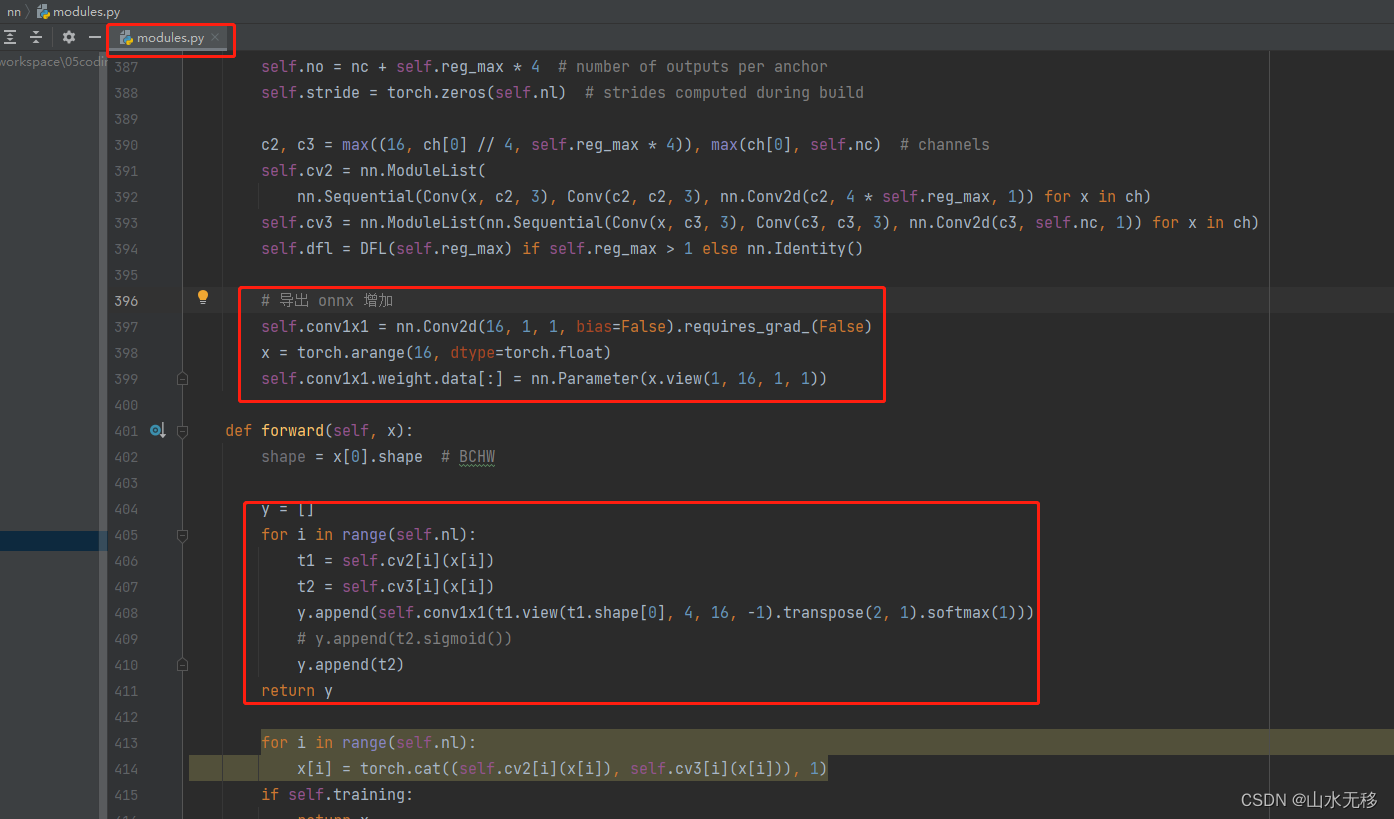
Task: Click the '# BCHW' comment on line 402
Action: [468, 457]
